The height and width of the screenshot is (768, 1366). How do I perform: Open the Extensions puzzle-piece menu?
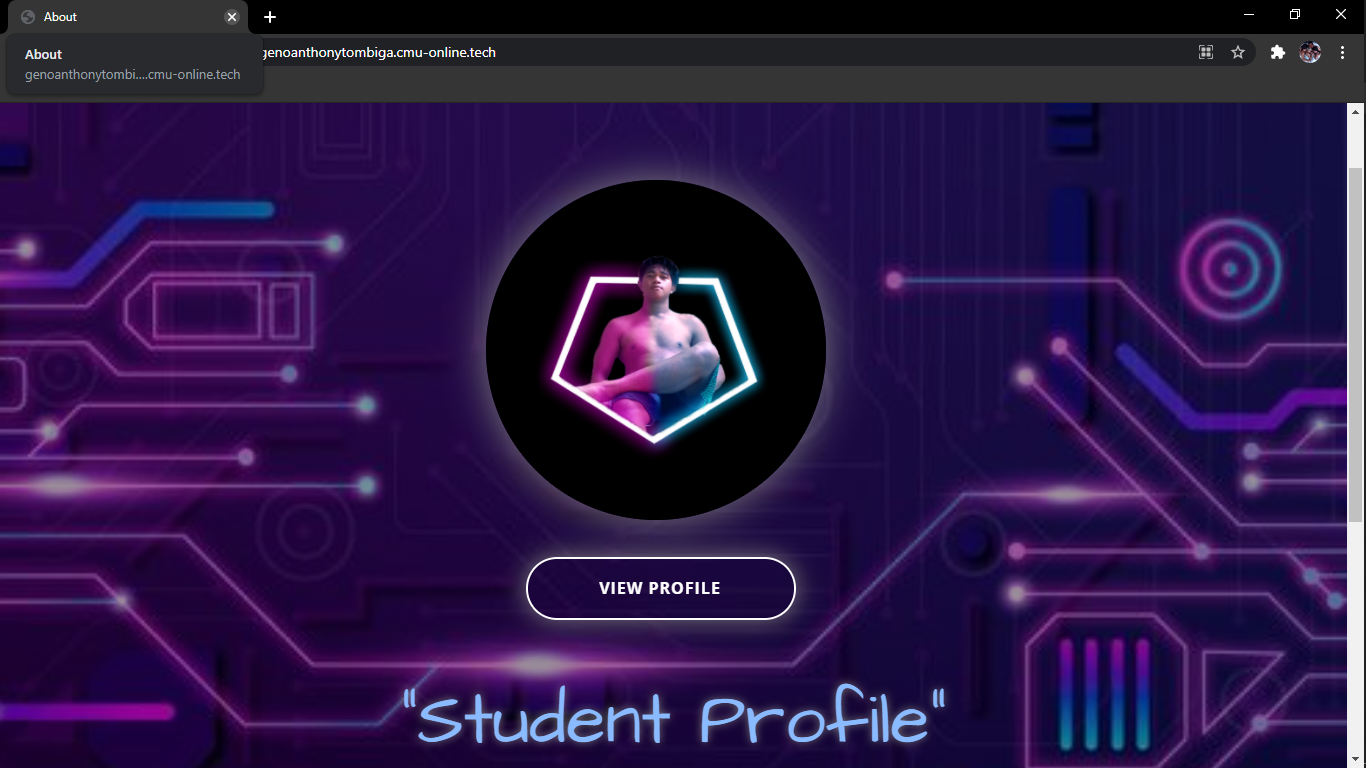(1277, 52)
